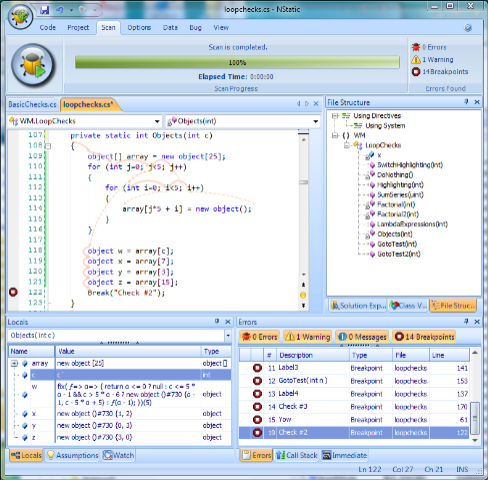
Task: Click the yellow marker on editor scrollbar
Action: (x=303, y=295)
